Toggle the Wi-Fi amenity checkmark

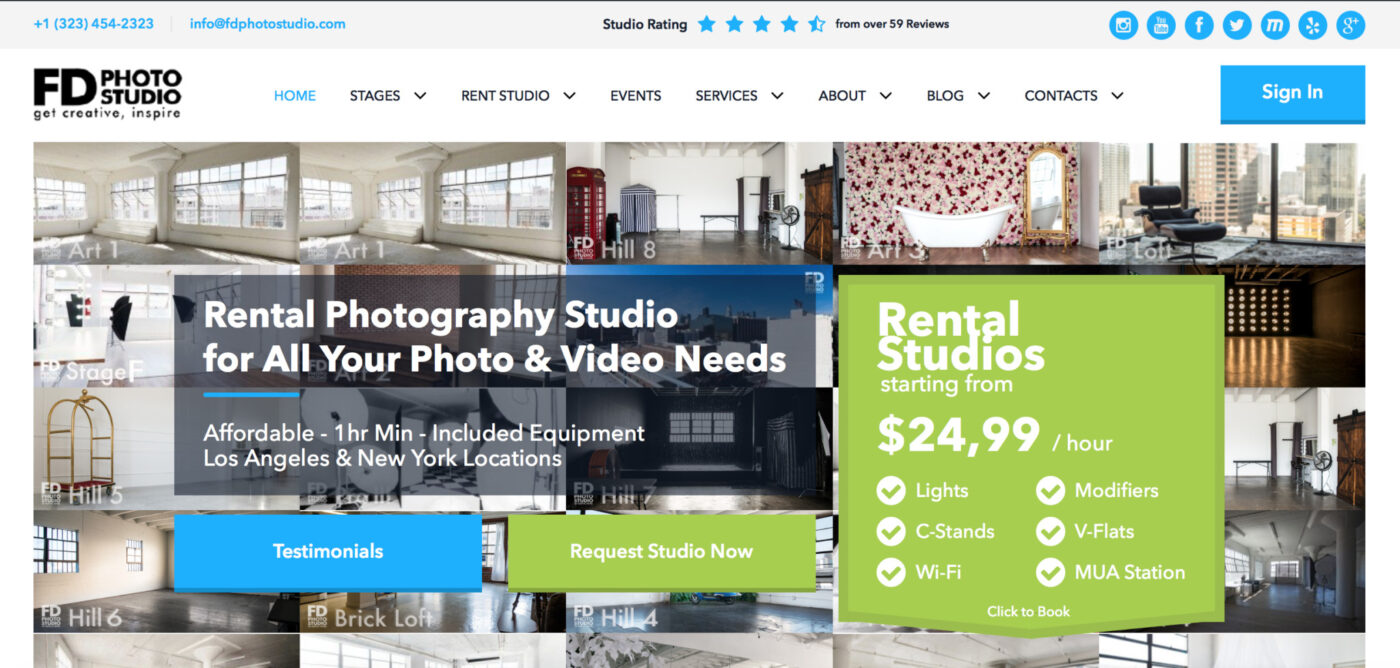[x=891, y=573]
